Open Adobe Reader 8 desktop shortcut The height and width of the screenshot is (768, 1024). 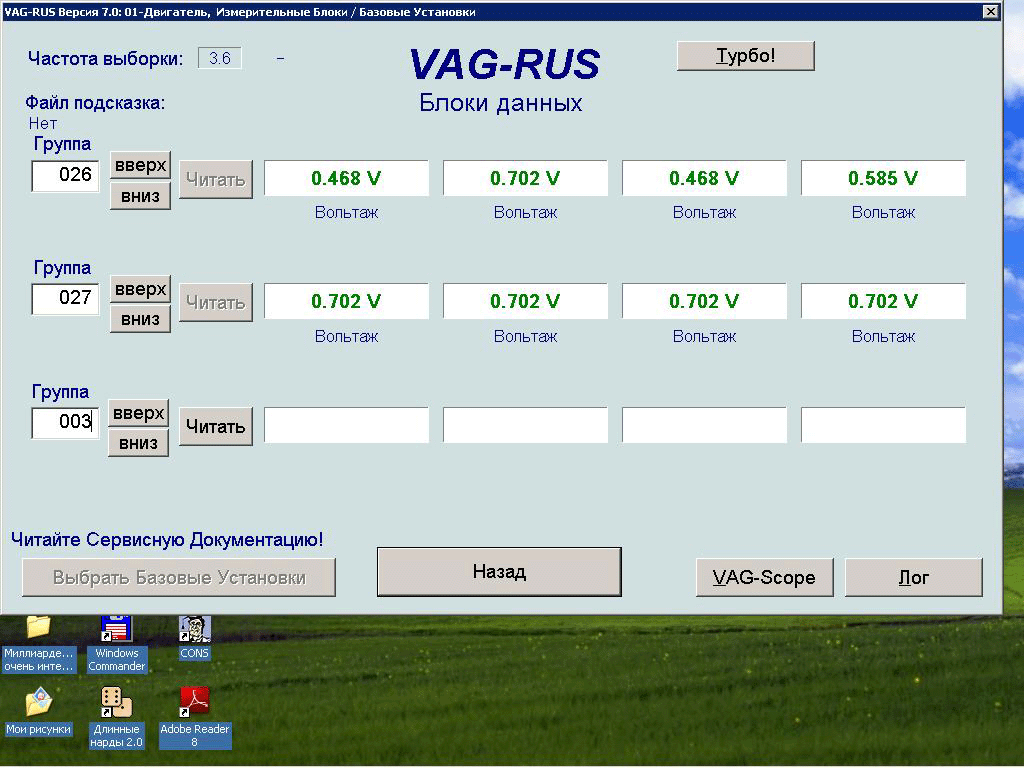194,704
